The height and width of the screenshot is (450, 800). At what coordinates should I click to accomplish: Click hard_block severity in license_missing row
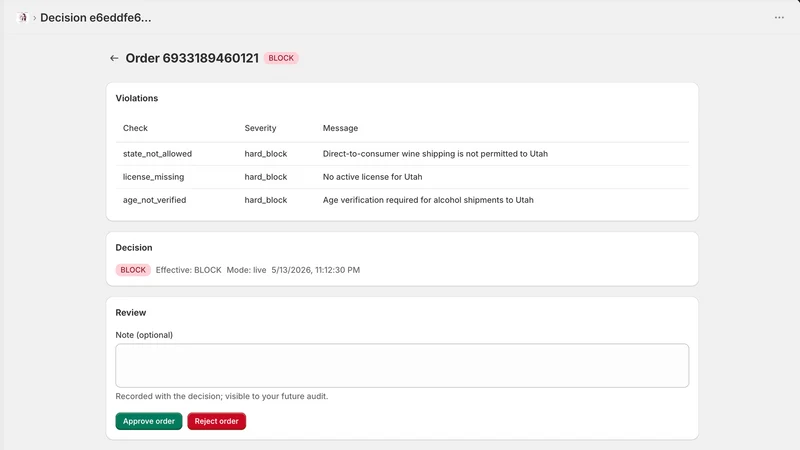(266, 177)
